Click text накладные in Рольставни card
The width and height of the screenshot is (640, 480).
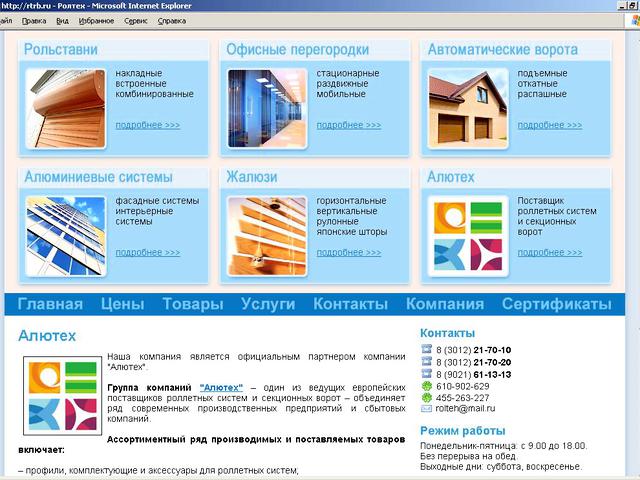[x=139, y=73]
